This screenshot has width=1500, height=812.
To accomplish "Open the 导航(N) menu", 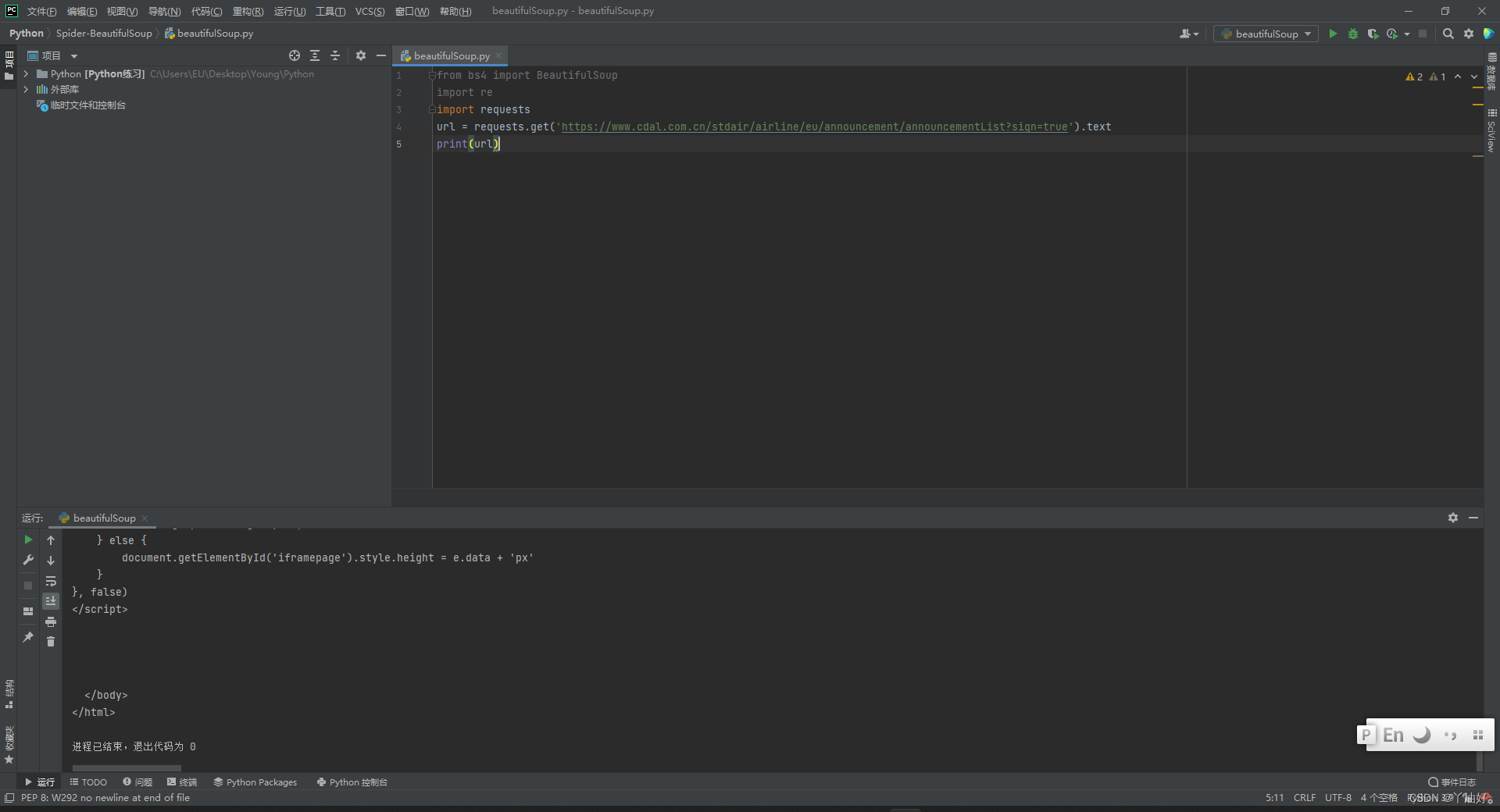I will tap(164, 11).
